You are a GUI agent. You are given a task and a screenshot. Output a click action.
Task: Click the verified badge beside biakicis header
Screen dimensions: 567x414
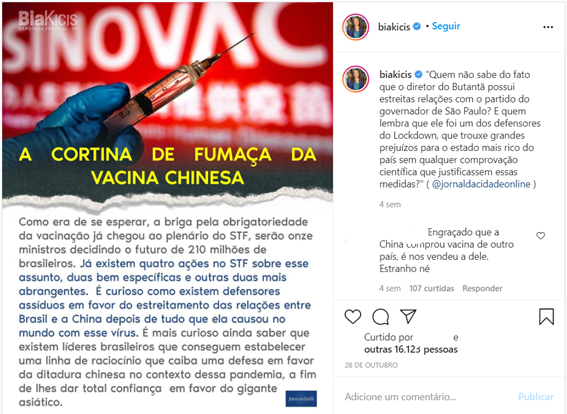[417, 26]
